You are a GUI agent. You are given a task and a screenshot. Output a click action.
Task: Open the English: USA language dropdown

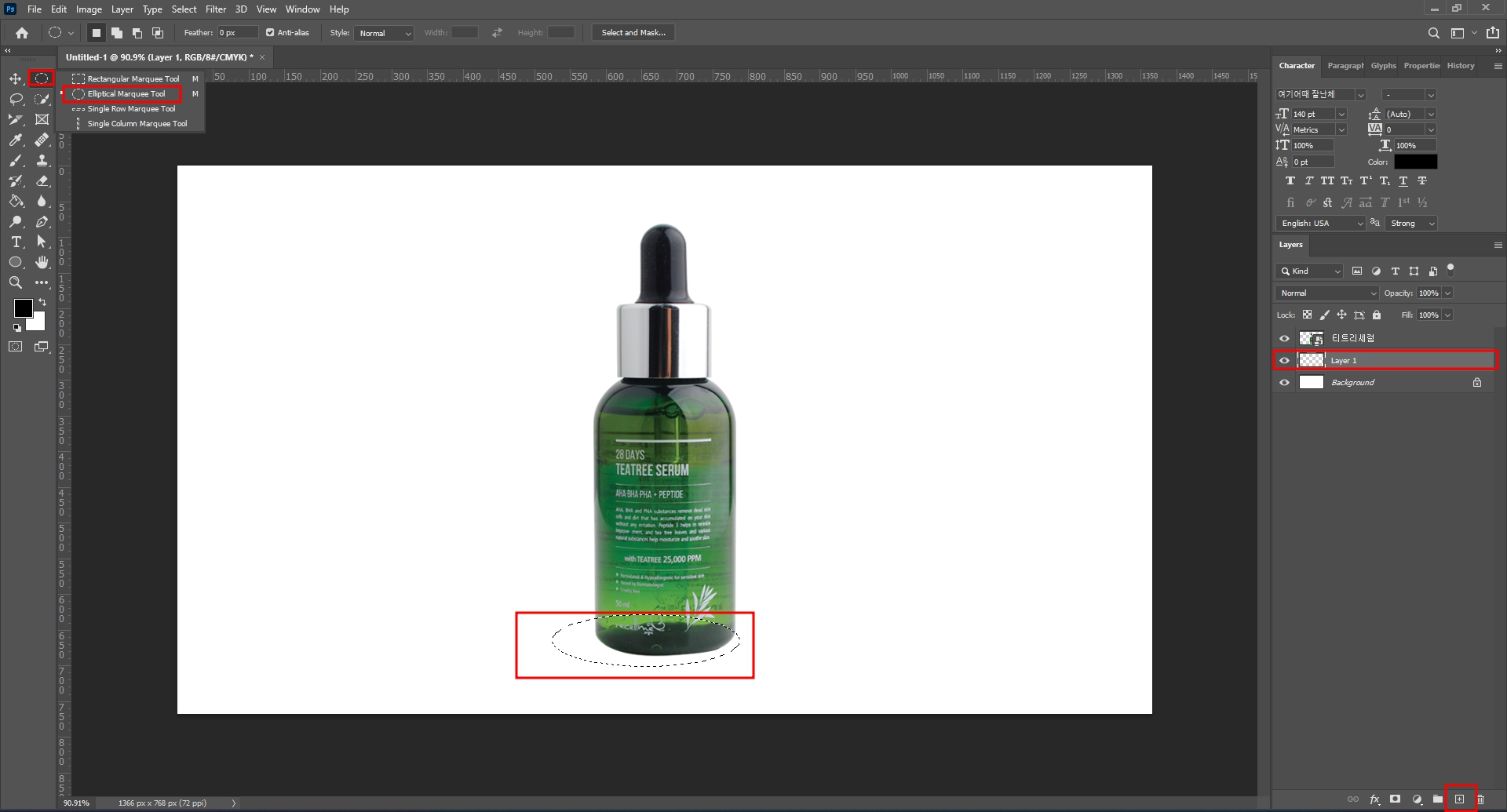pos(1320,224)
